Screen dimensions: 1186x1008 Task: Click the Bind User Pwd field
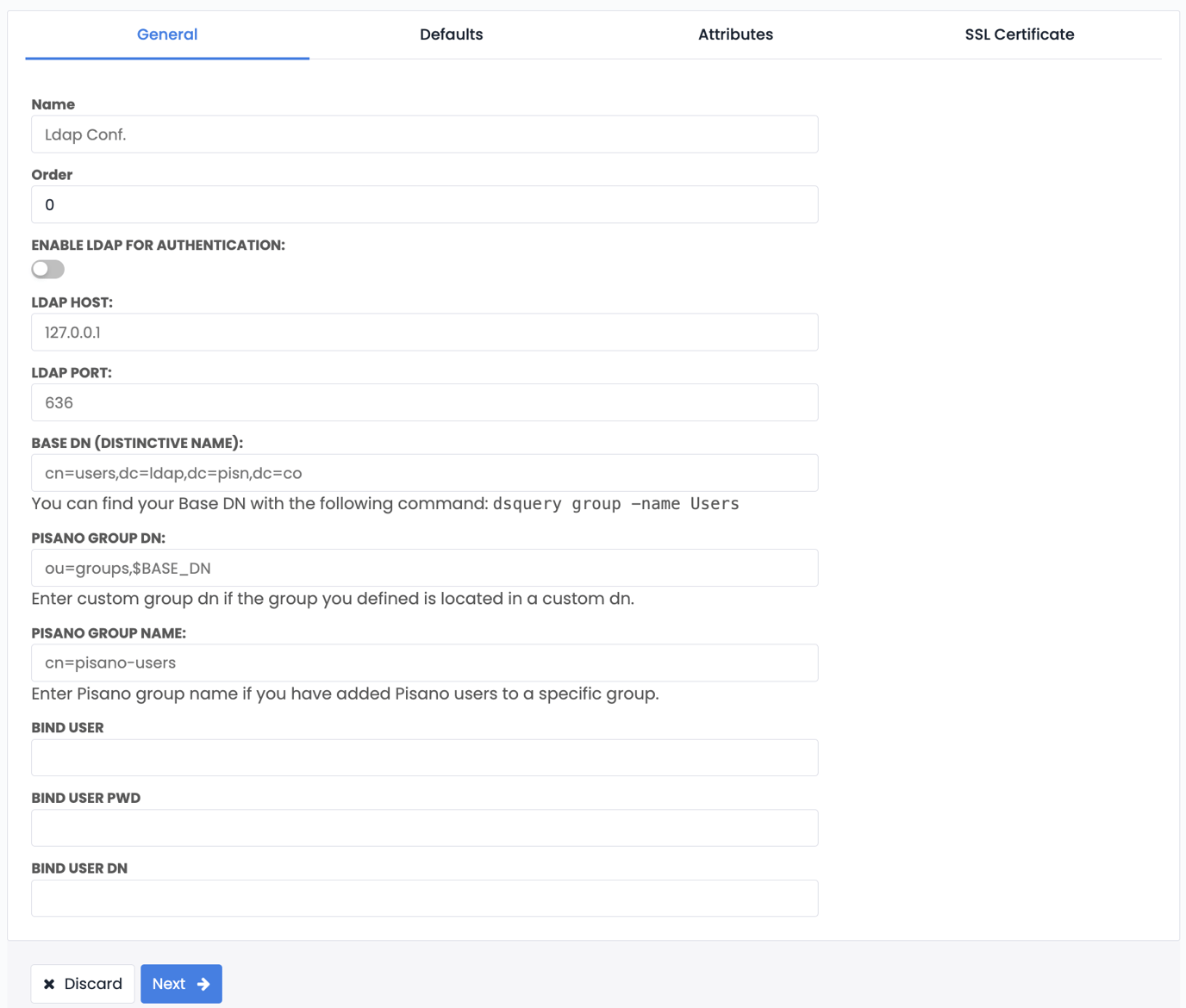click(424, 827)
